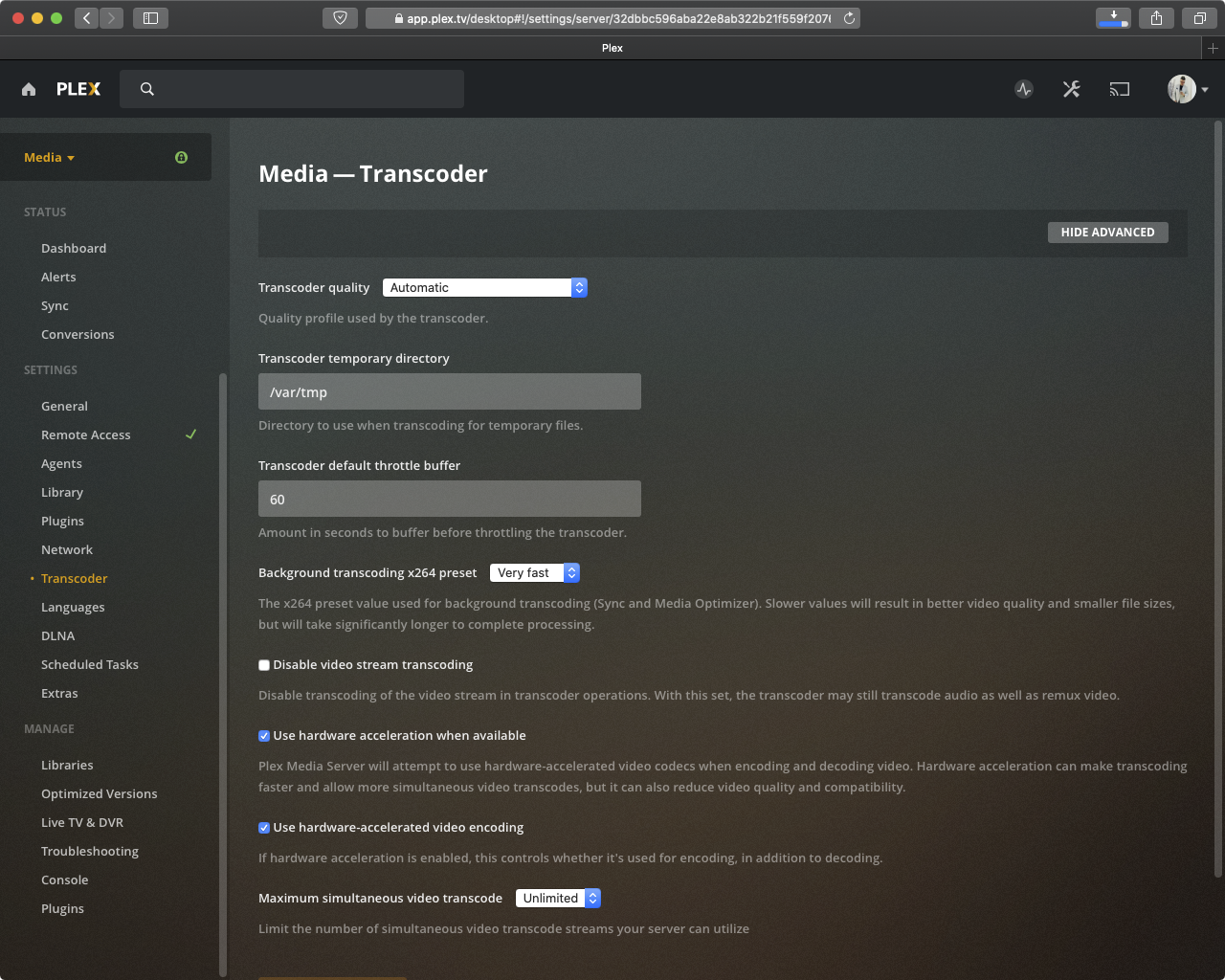Open Sync status page
The height and width of the screenshot is (980, 1225).
pyautogui.click(x=55, y=305)
